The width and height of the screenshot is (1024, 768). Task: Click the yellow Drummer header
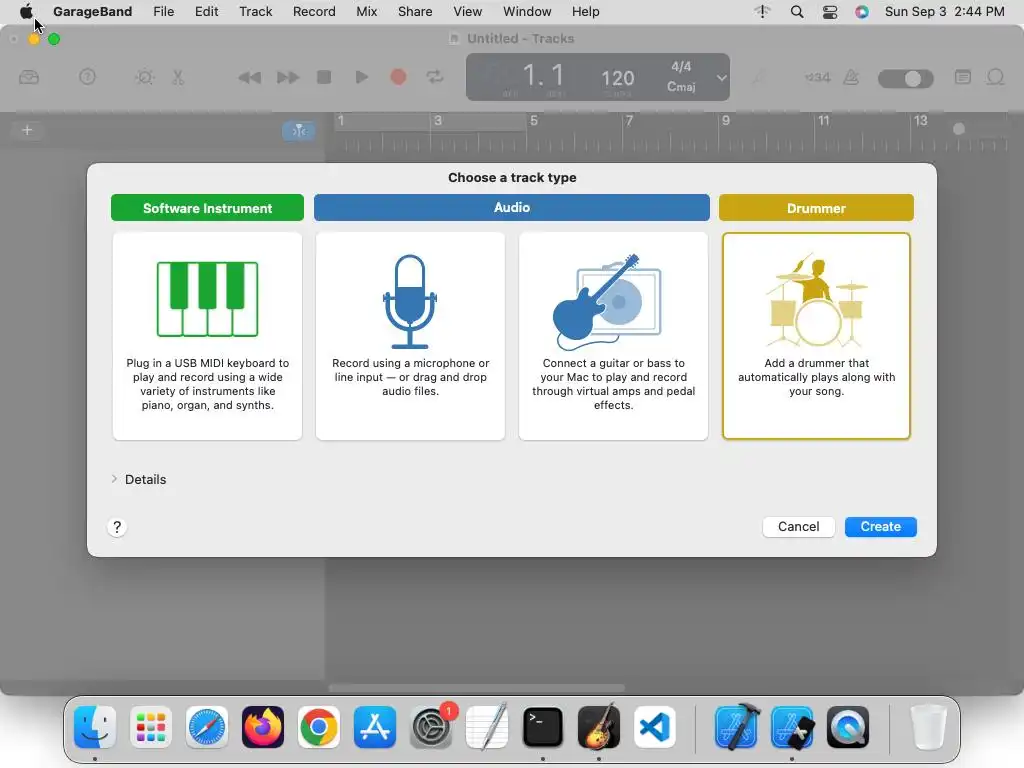click(816, 208)
